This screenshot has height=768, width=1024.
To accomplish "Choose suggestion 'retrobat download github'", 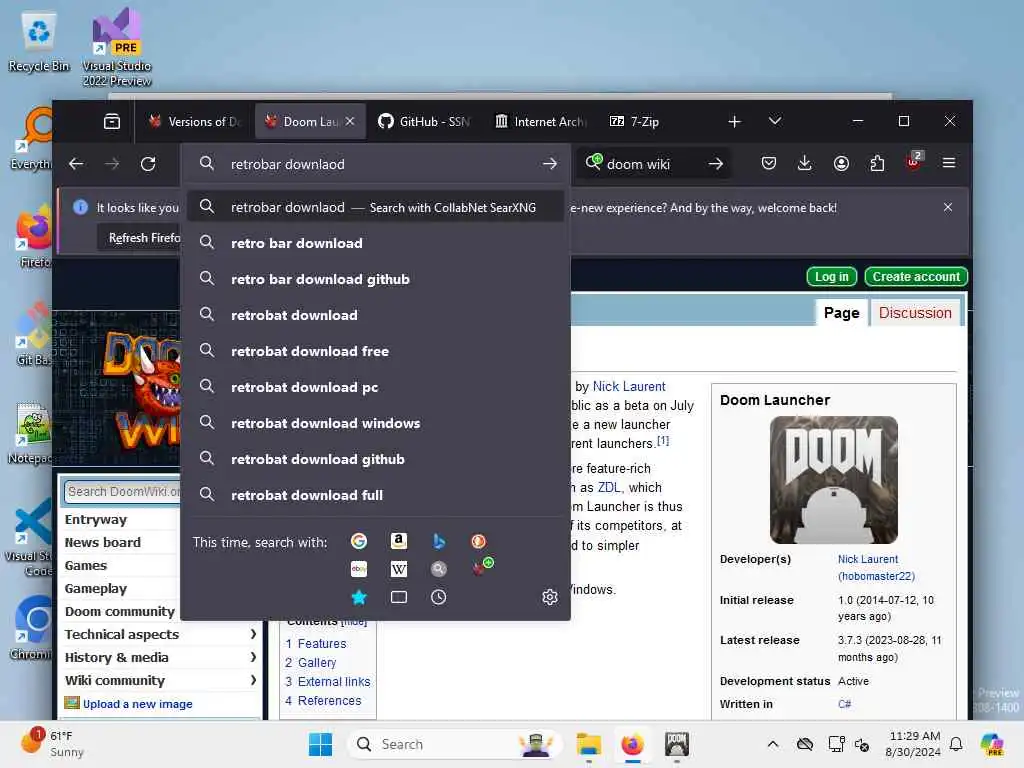I will click(x=376, y=458).
